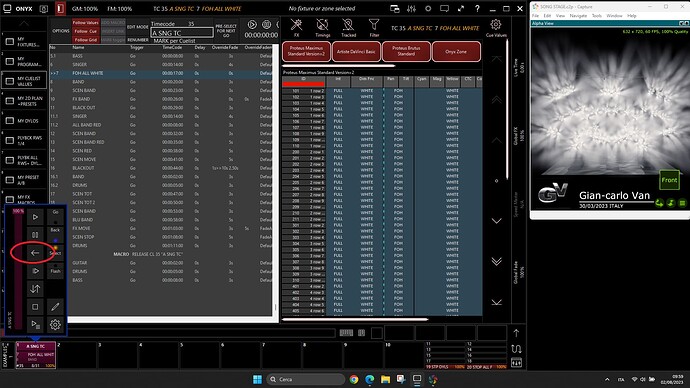
Task: Open View menu in Capture window
Action: [560, 15]
